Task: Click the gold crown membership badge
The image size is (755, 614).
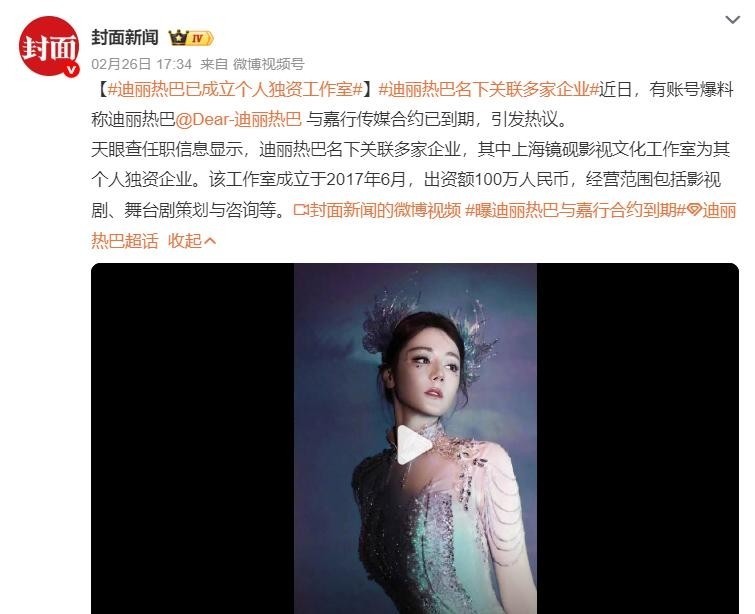Action: (x=178, y=38)
